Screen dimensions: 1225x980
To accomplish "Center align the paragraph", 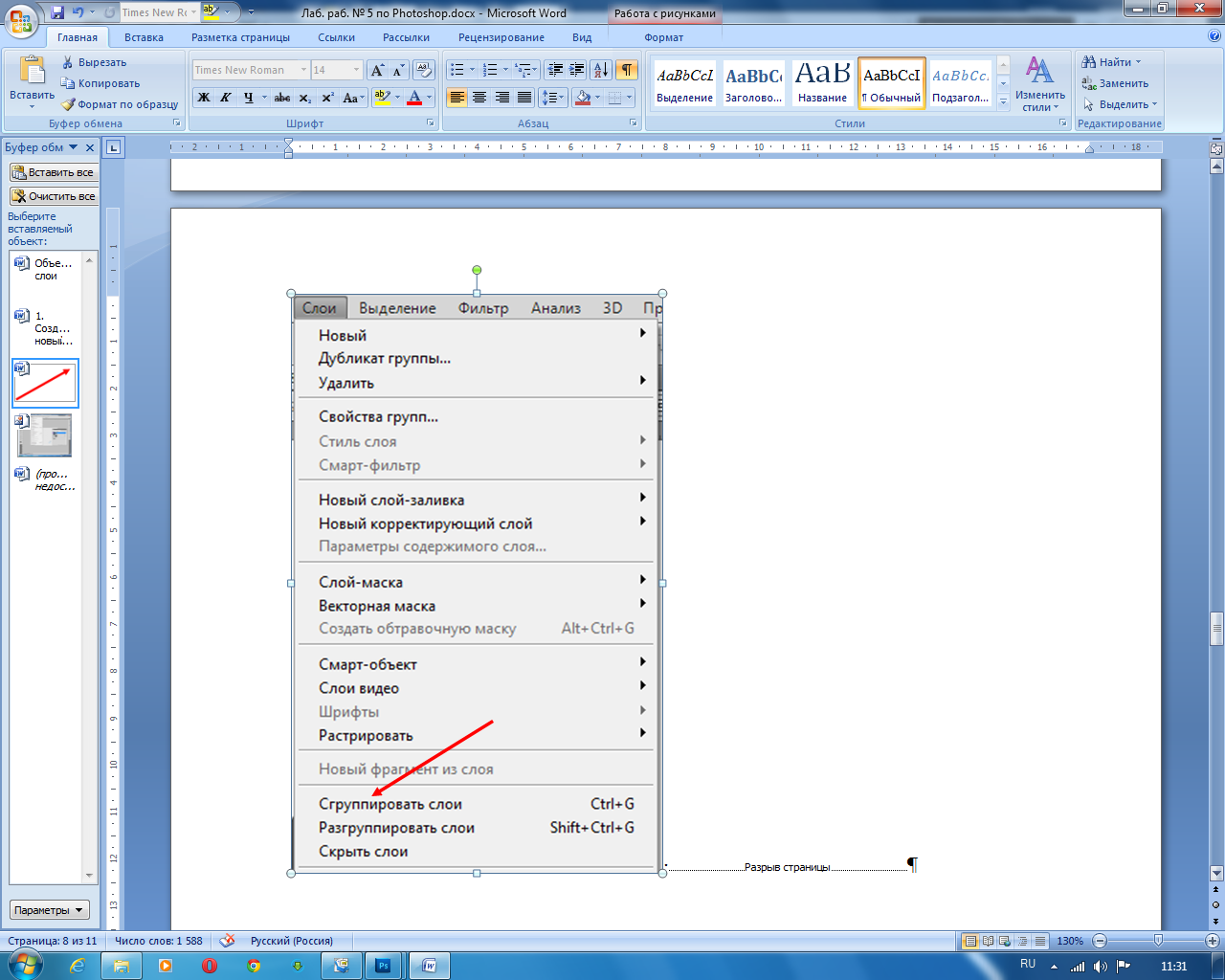I will (x=479, y=98).
